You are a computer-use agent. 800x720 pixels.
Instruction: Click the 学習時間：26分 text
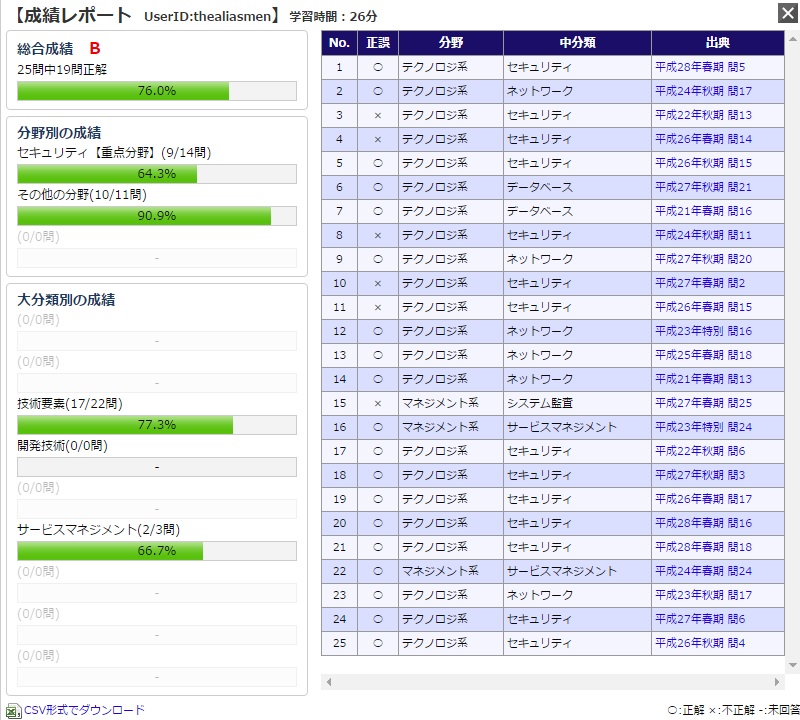333,16
